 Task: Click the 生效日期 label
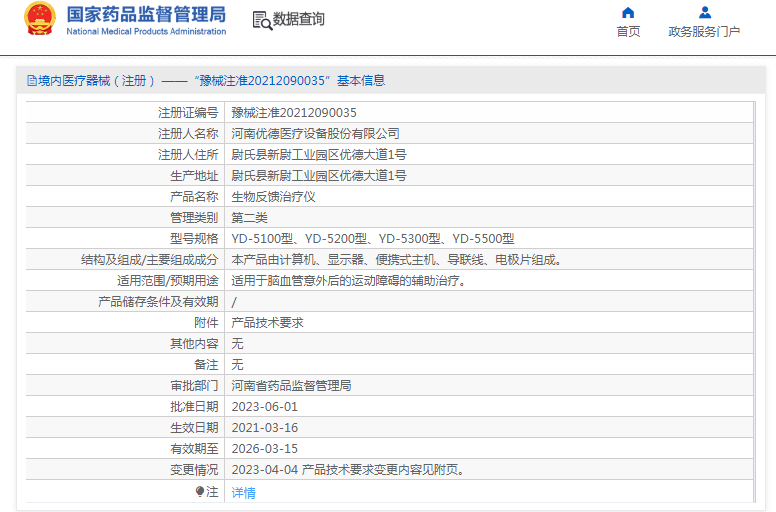[x=194, y=428]
